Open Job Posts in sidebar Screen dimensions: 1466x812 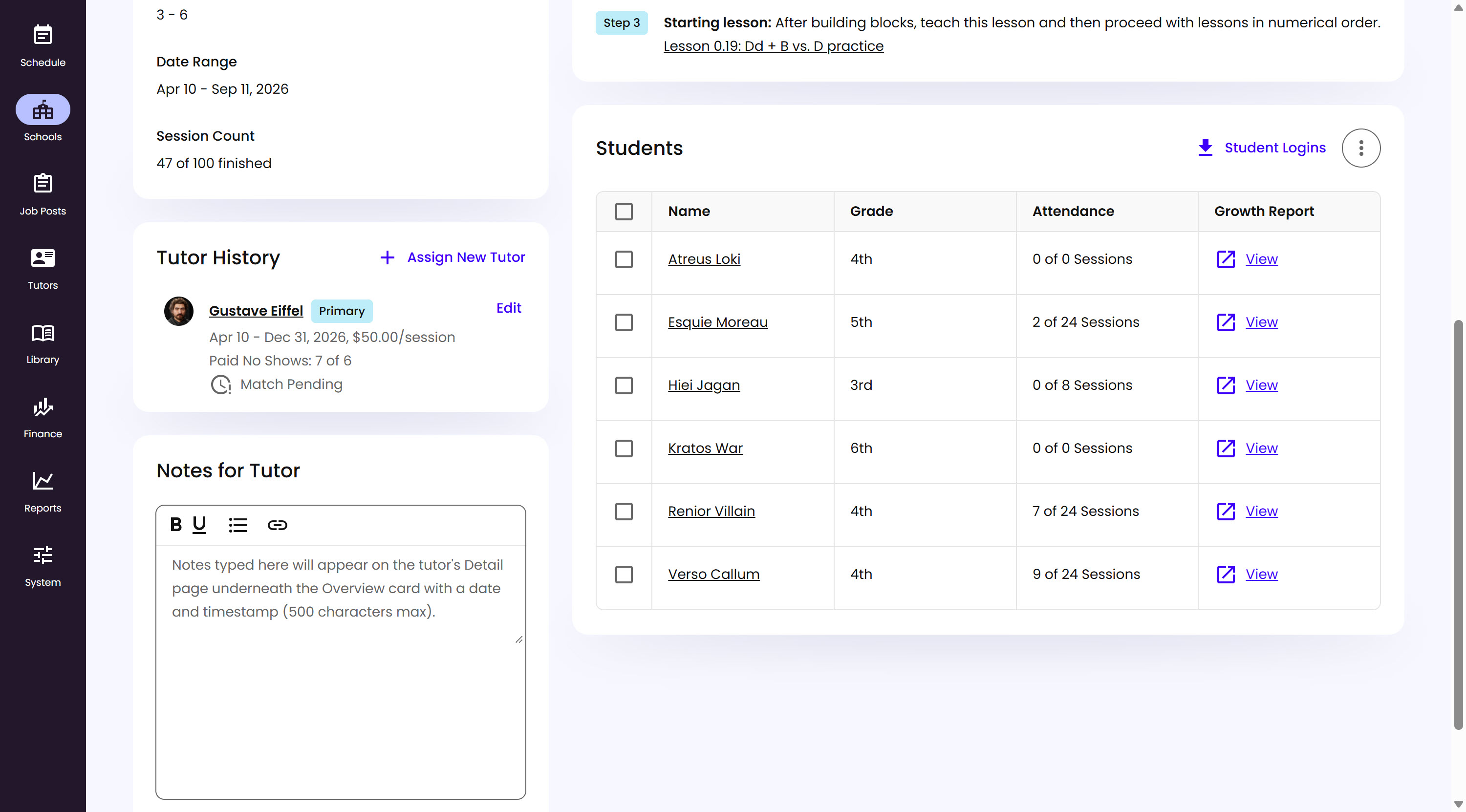43,194
